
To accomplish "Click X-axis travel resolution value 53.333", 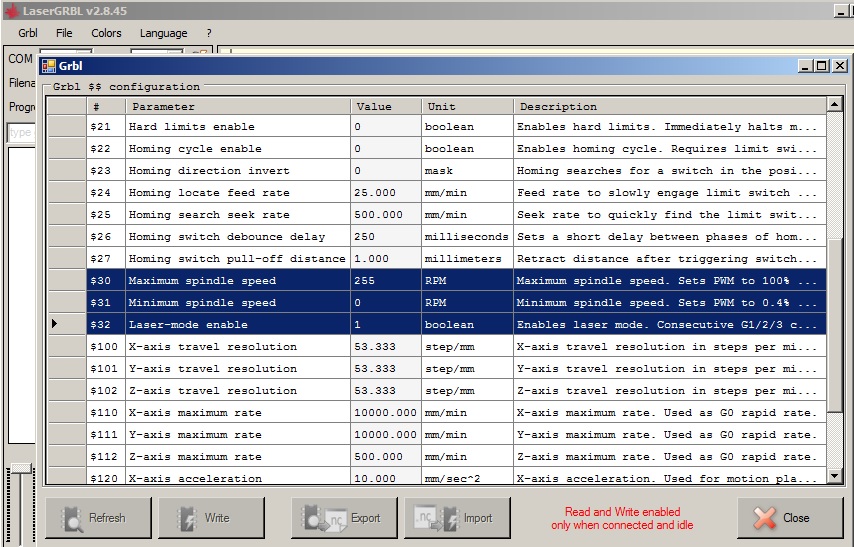I will coord(386,347).
